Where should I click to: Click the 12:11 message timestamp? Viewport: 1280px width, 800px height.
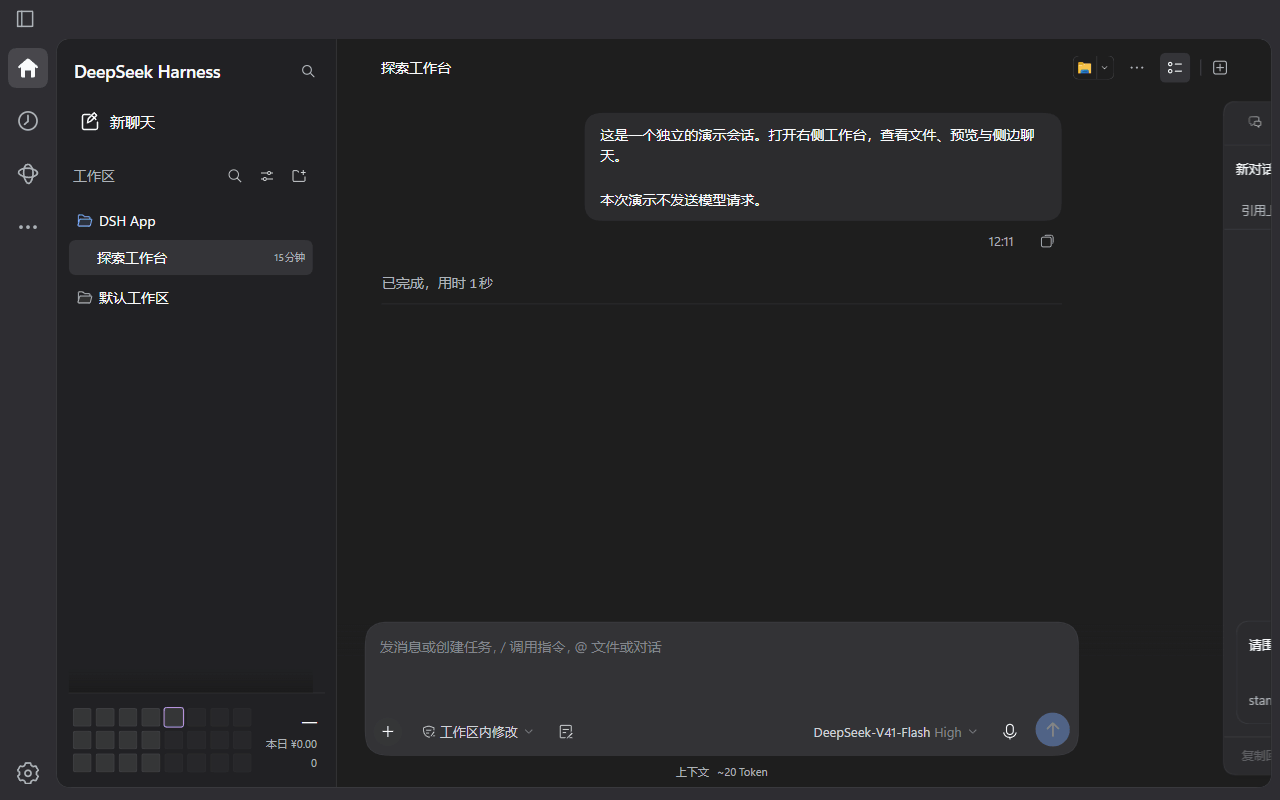pyautogui.click(x=1001, y=242)
